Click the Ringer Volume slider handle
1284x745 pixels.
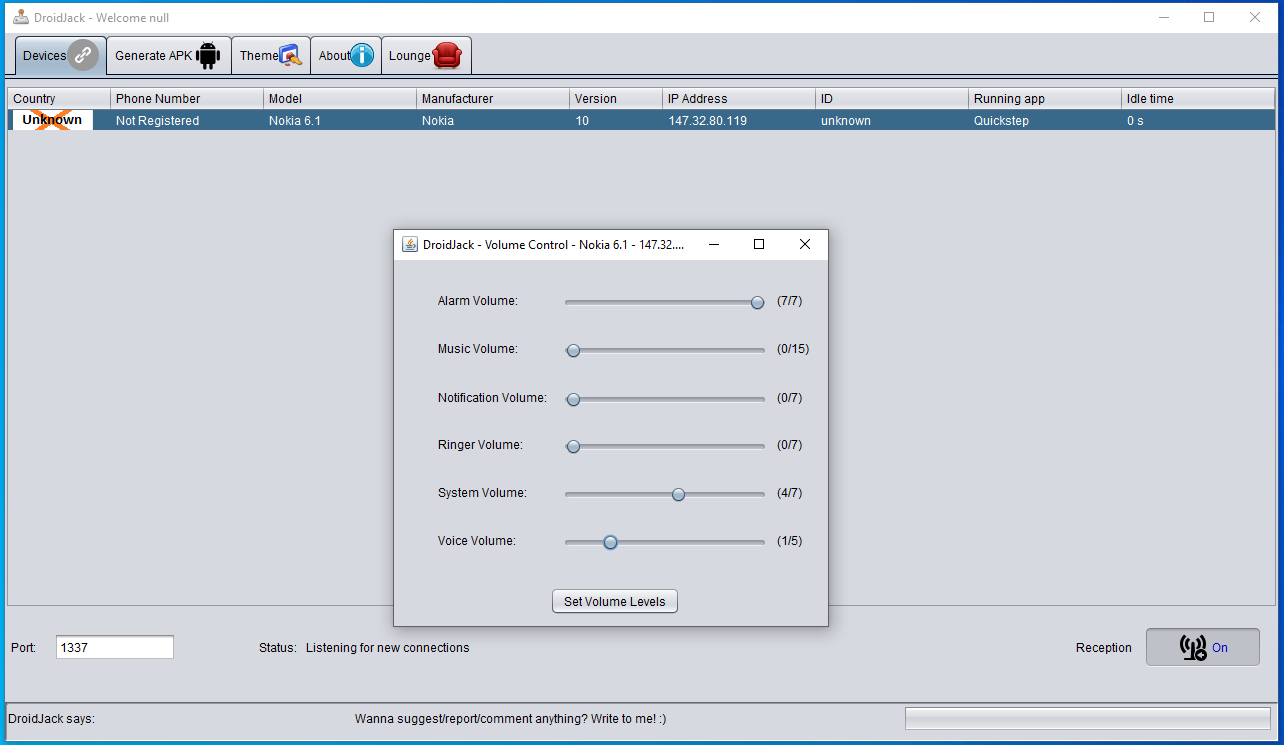[573, 446]
